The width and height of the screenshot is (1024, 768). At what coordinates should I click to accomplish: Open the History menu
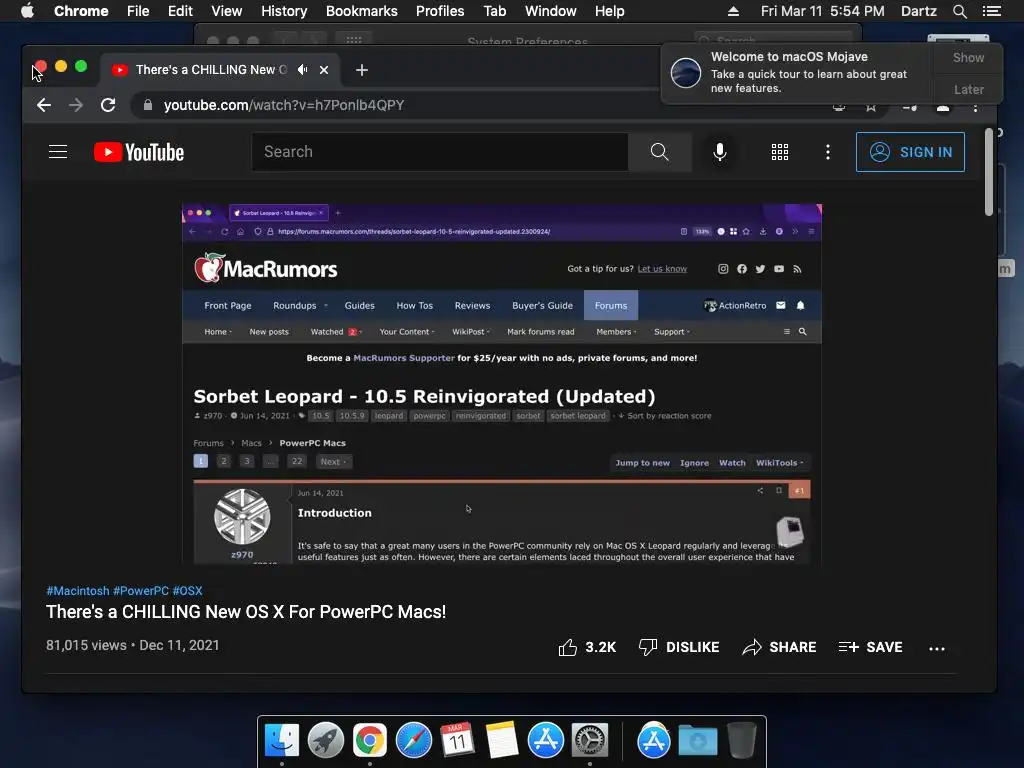coord(284,11)
